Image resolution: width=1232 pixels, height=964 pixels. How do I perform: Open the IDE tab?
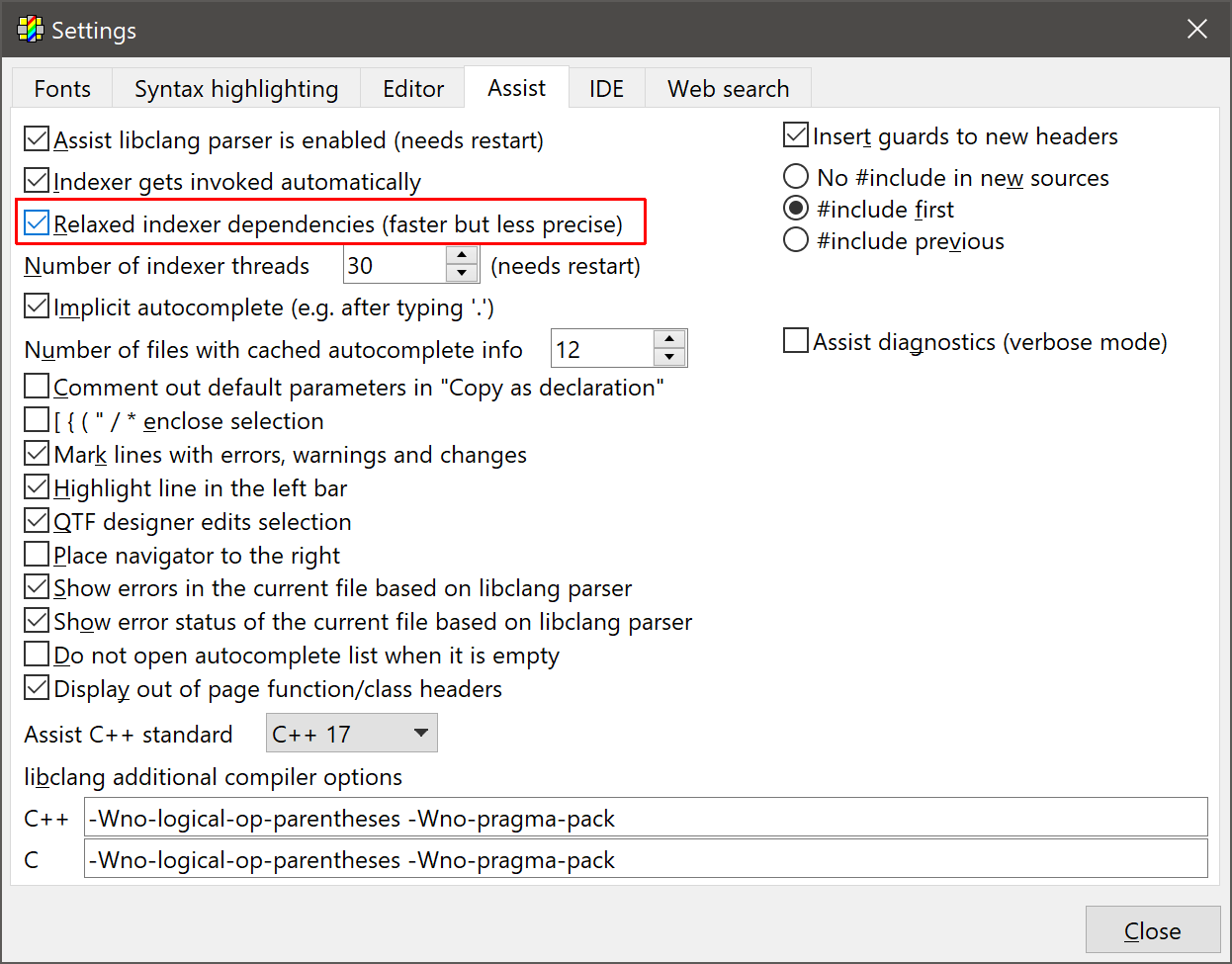pos(606,89)
